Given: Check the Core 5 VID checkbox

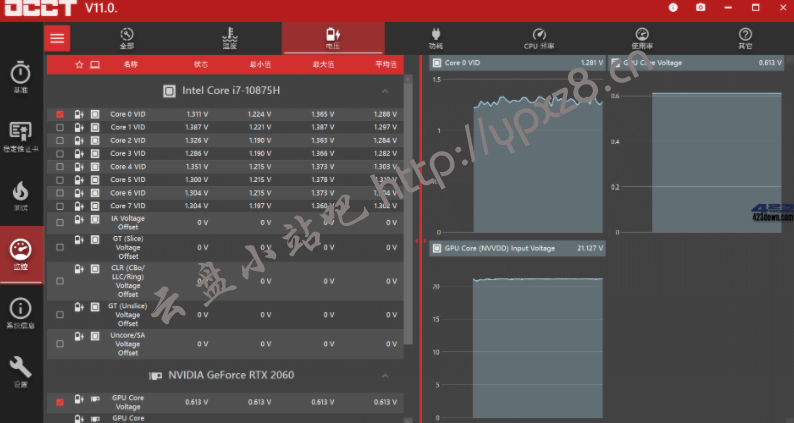Looking at the screenshot, I should (x=60, y=180).
